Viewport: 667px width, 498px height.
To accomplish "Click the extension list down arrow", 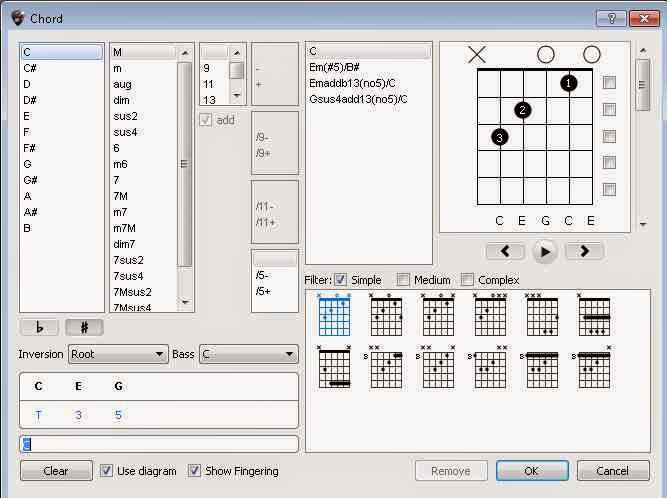I will coord(237,95).
